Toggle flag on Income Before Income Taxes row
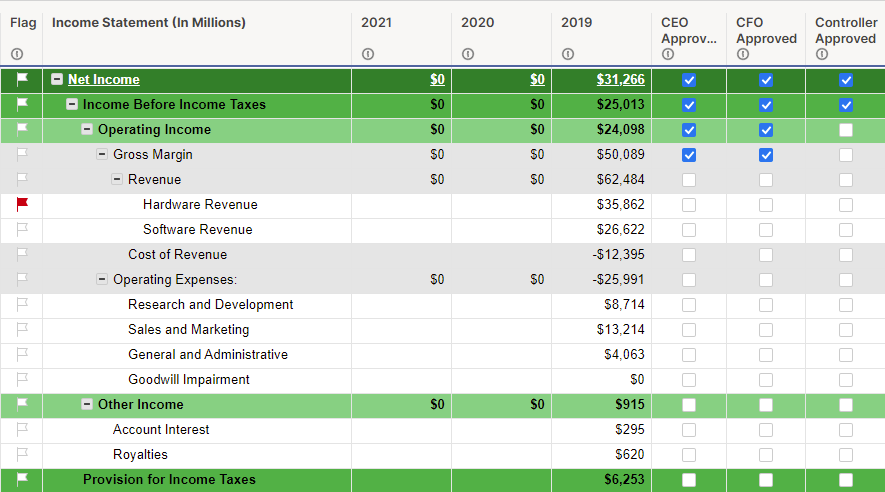 22,104
